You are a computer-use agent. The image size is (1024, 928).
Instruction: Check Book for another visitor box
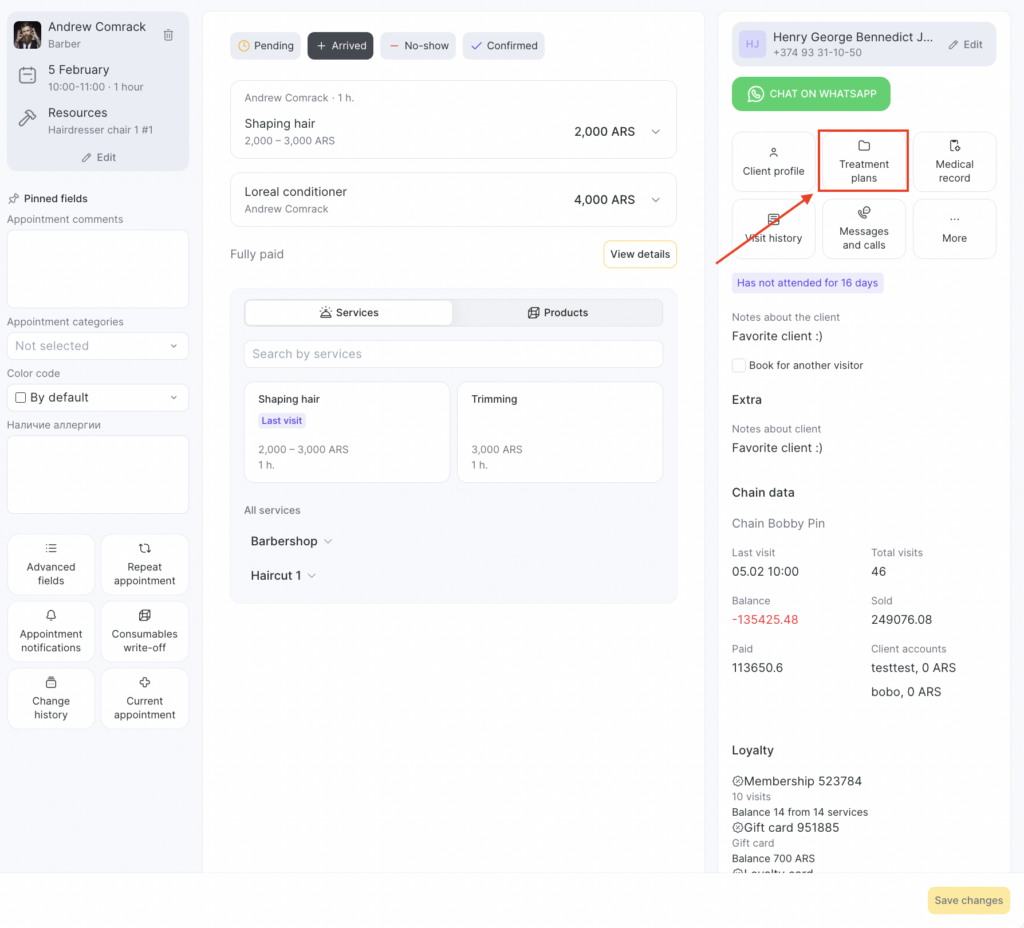[x=739, y=365]
